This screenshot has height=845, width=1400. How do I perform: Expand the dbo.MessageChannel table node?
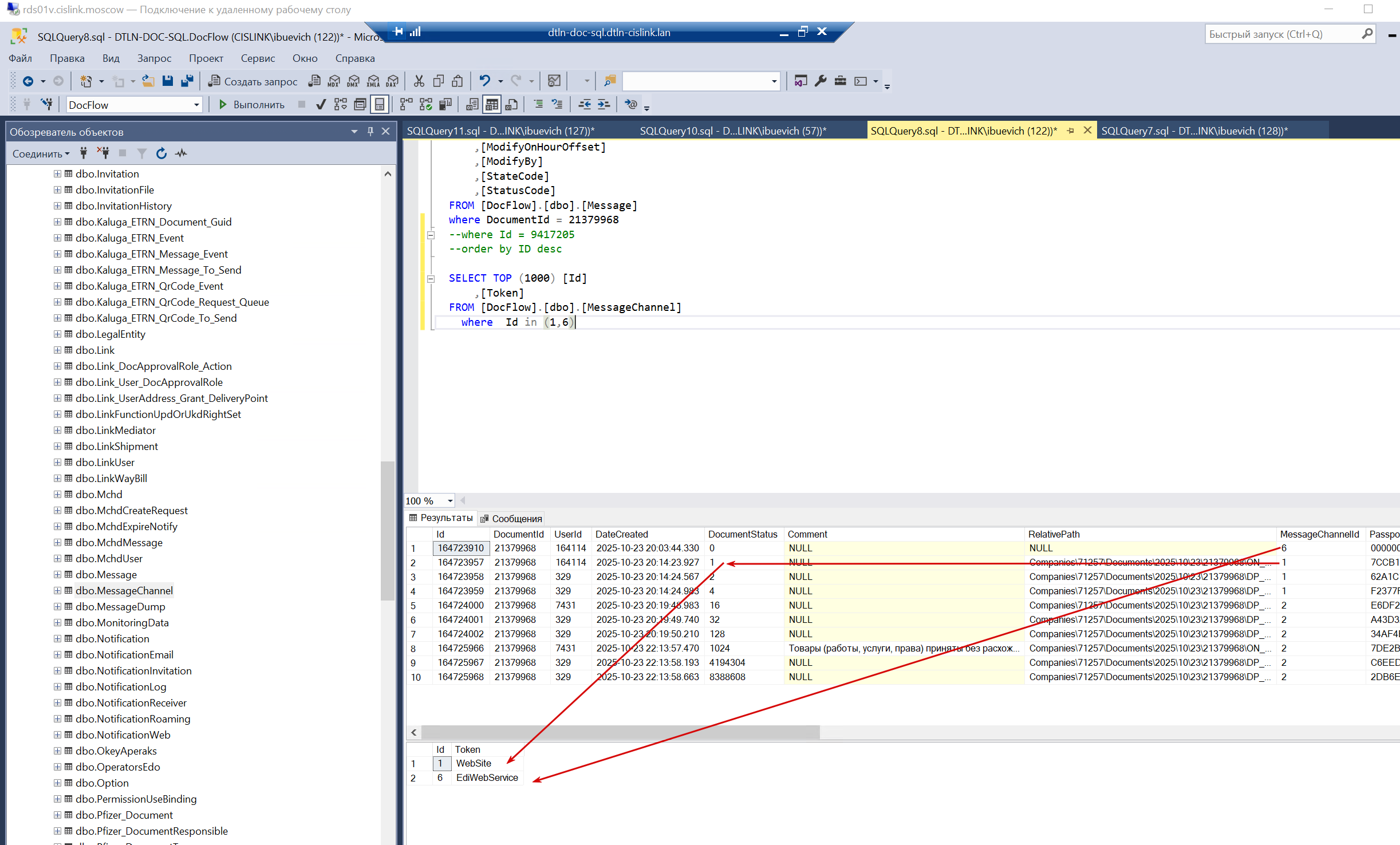tap(57, 590)
